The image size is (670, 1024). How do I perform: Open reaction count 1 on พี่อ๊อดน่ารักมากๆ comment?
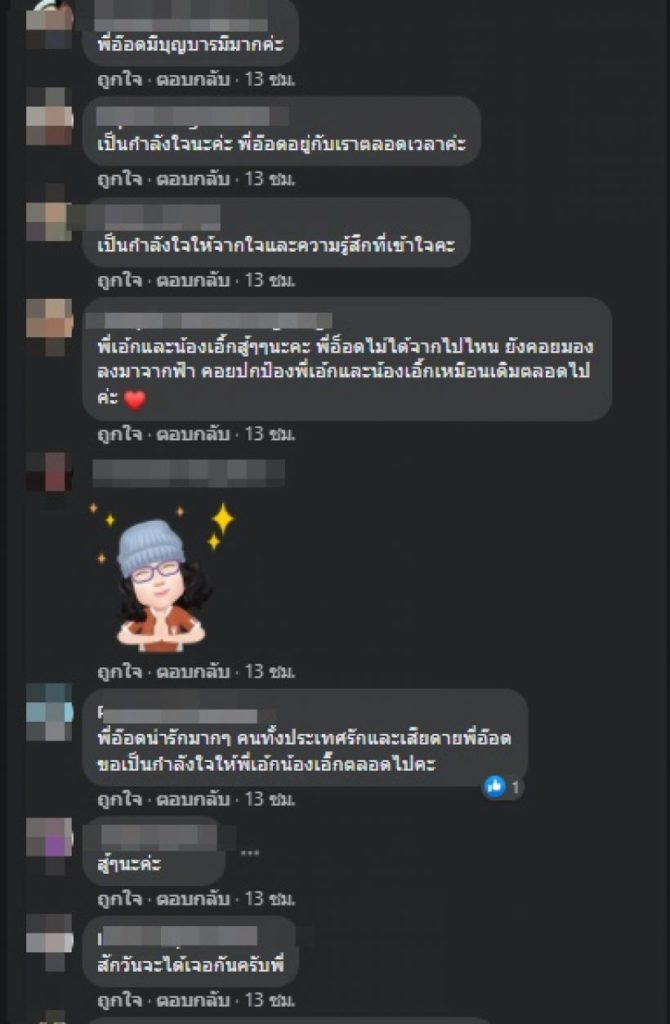point(515,788)
